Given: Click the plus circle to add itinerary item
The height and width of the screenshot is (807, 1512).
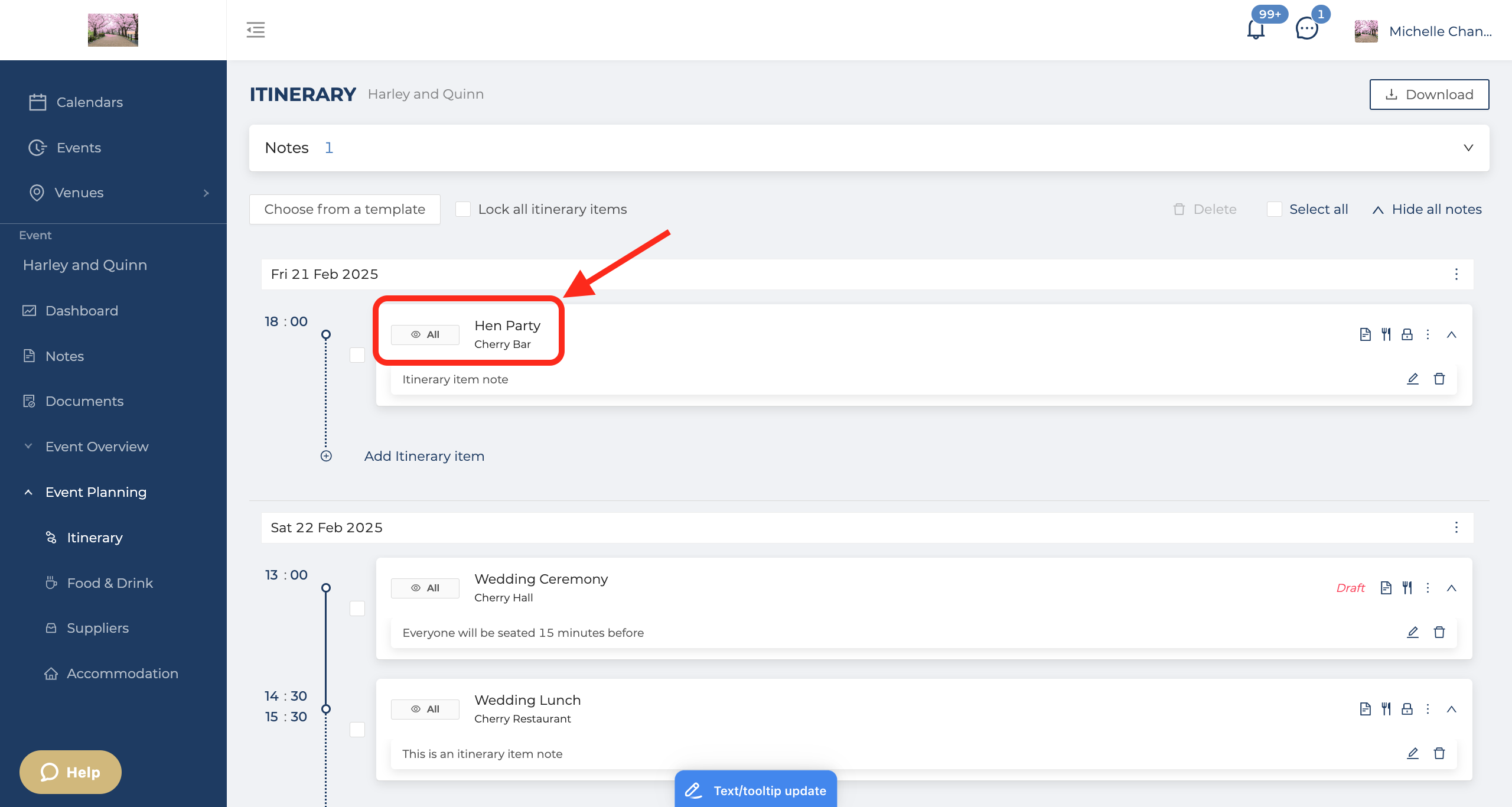Looking at the screenshot, I should tap(326, 456).
